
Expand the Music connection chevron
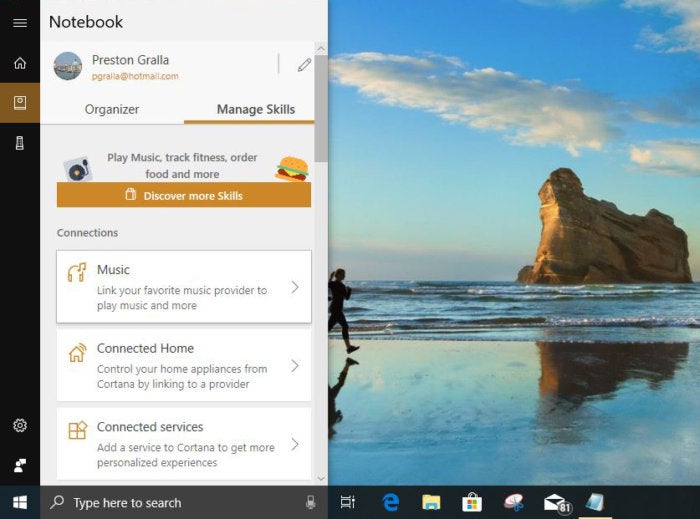pos(295,287)
